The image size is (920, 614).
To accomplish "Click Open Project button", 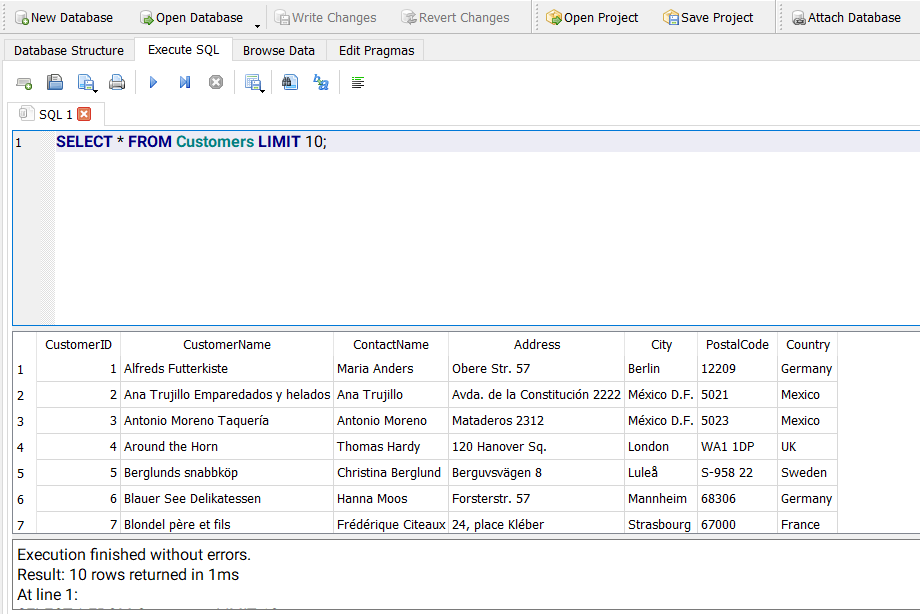I will 591,18.
